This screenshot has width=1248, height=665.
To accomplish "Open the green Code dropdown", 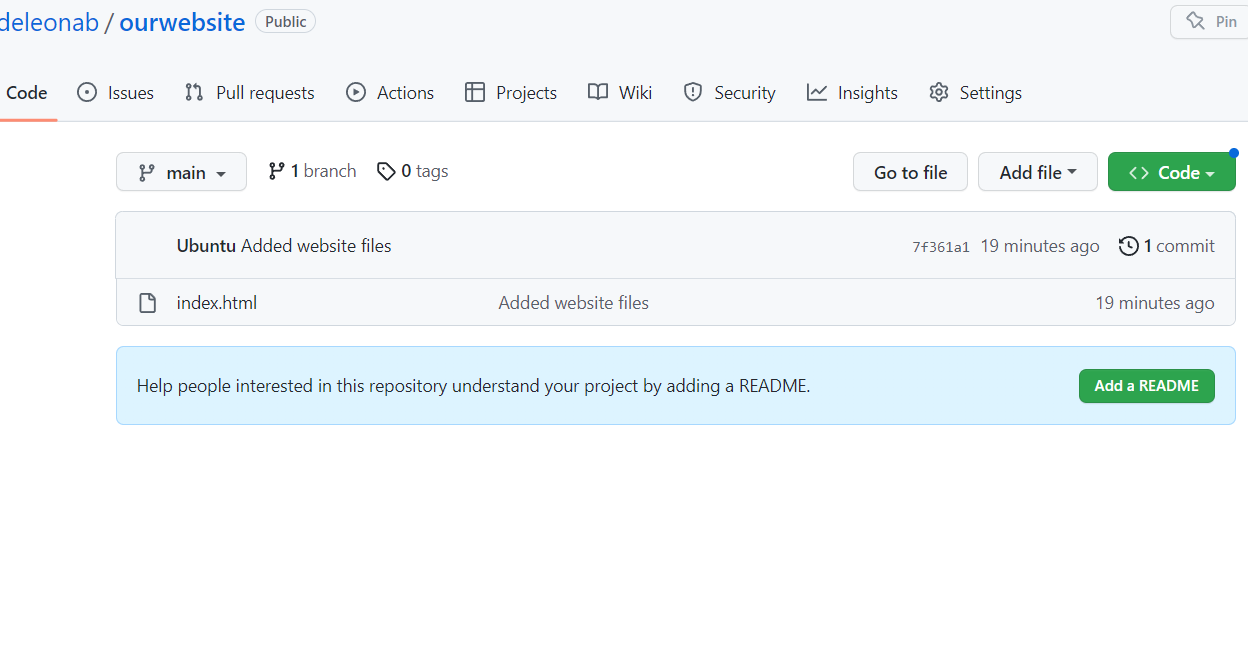I will [1172, 172].
